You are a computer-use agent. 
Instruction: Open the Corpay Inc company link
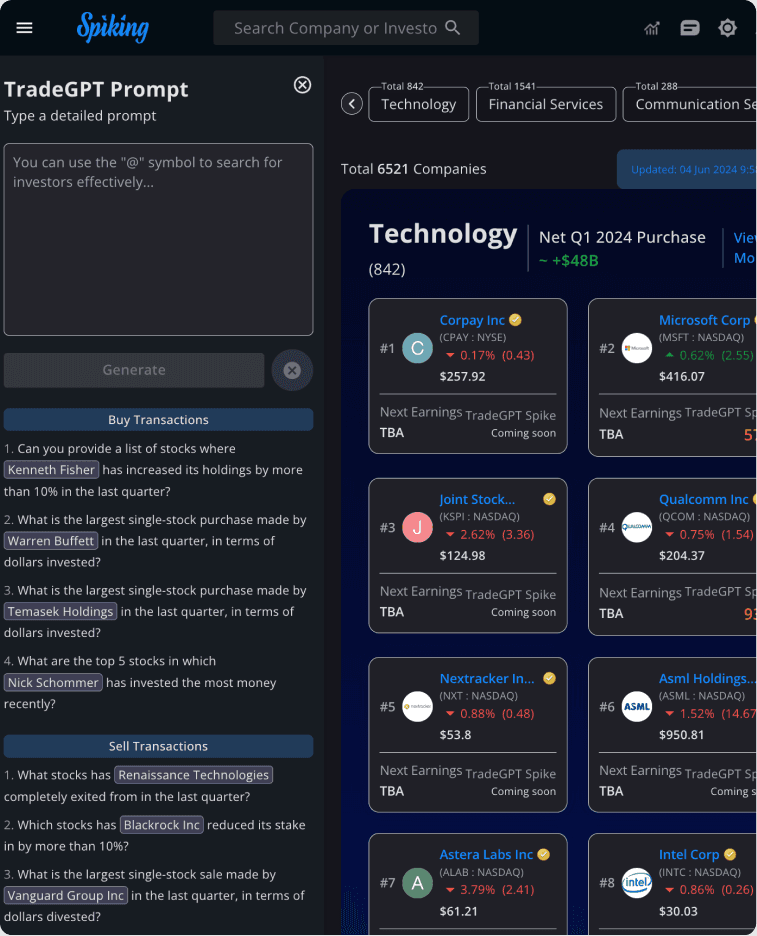pos(472,321)
